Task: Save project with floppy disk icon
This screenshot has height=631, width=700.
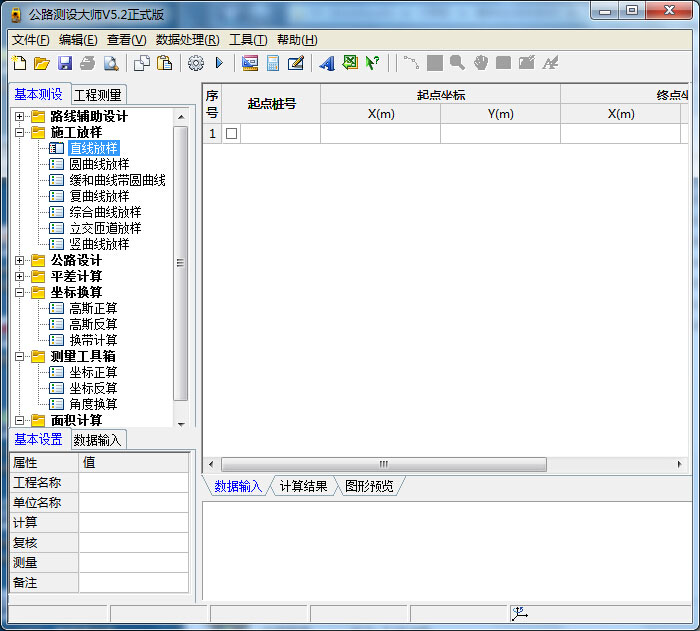Action: pyautogui.click(x=65, y=63)
